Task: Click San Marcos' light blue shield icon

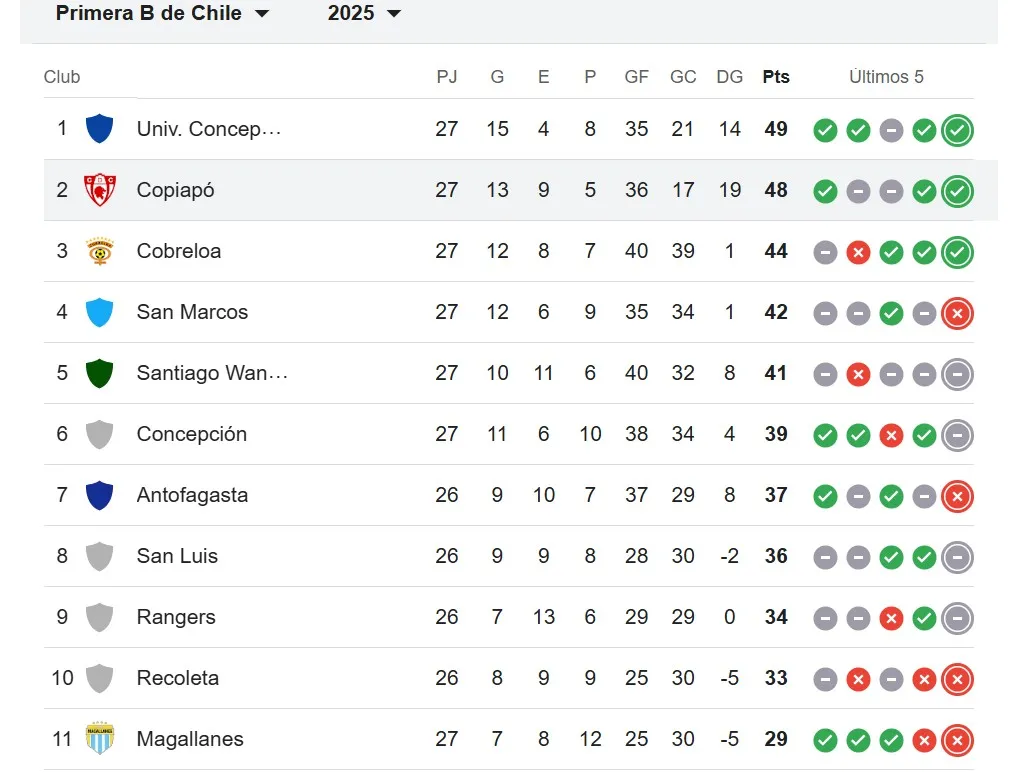Action: click(99, 312)
